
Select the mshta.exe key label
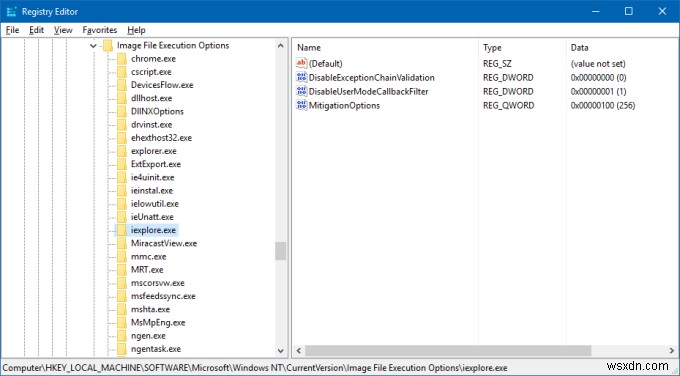tap(150, 309)
